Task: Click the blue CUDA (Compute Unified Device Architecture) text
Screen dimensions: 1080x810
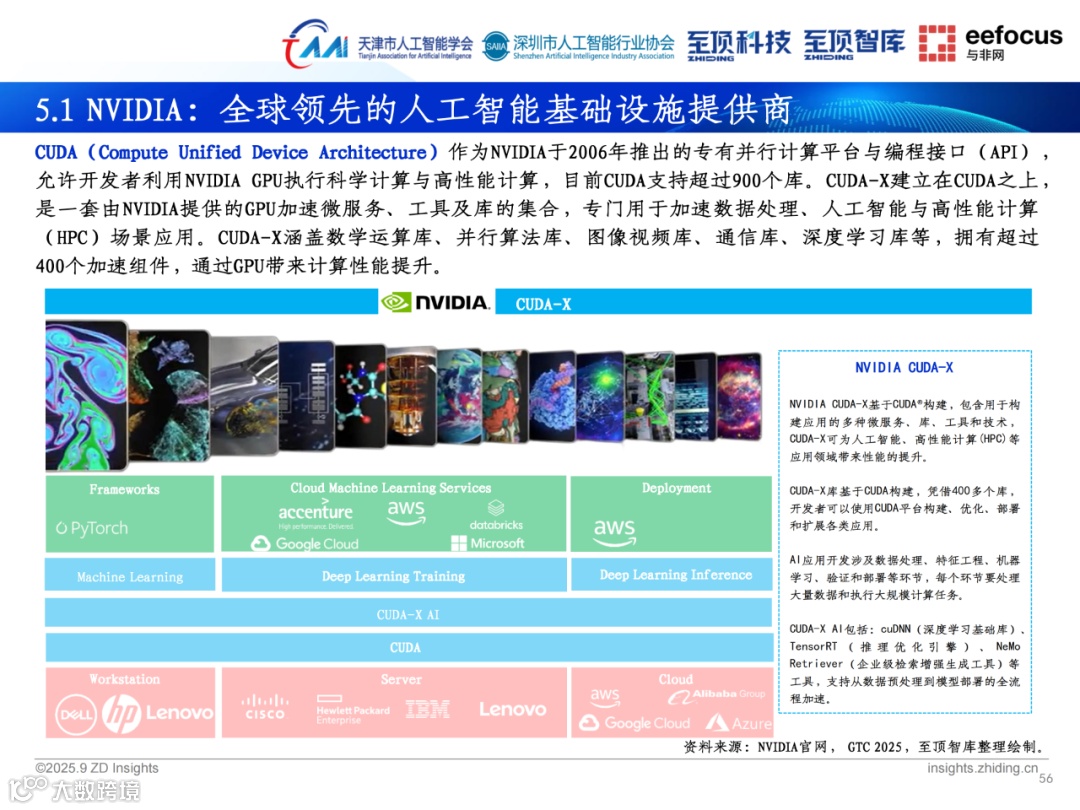Action: 236,152
